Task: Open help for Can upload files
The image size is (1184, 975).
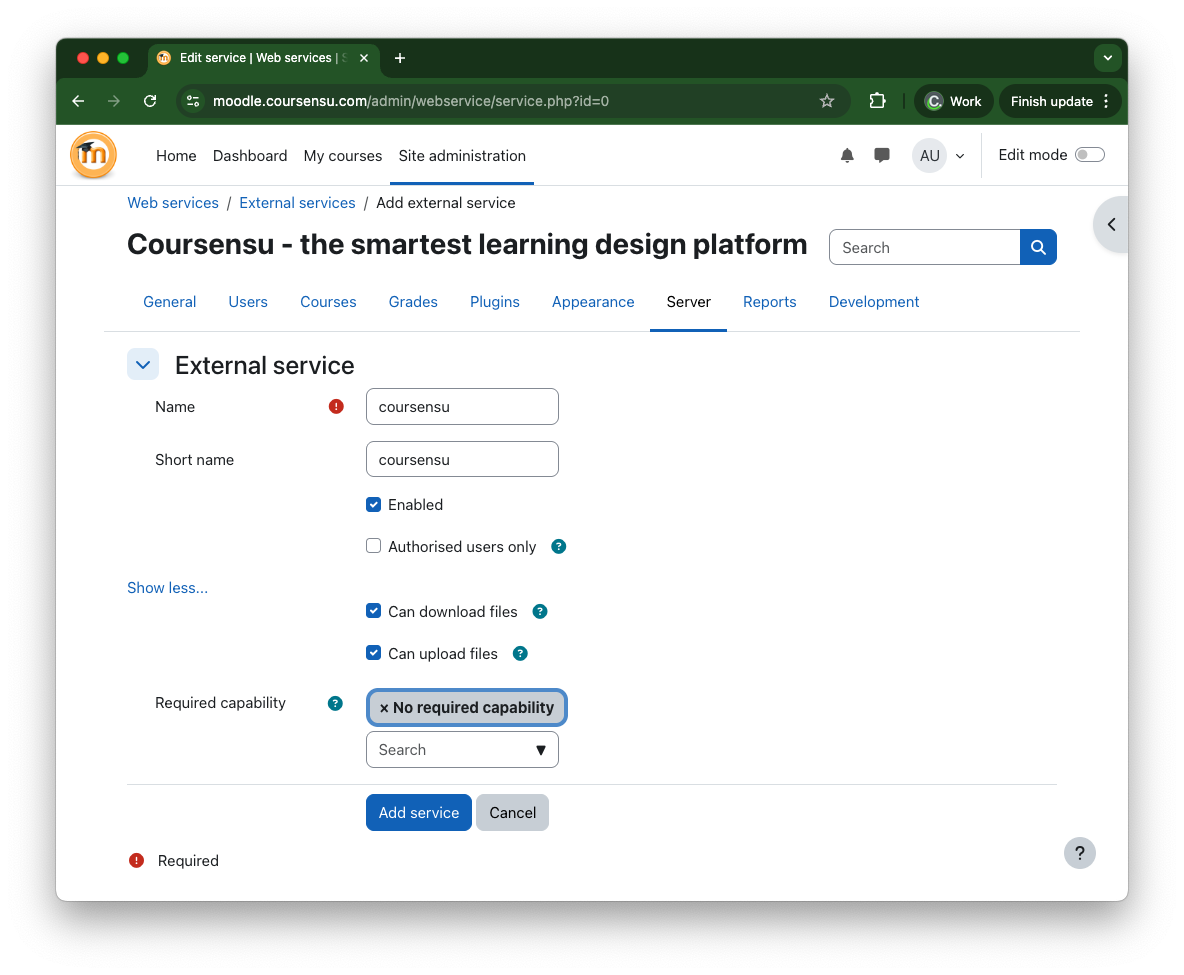Action: click(x=520, y=654)
